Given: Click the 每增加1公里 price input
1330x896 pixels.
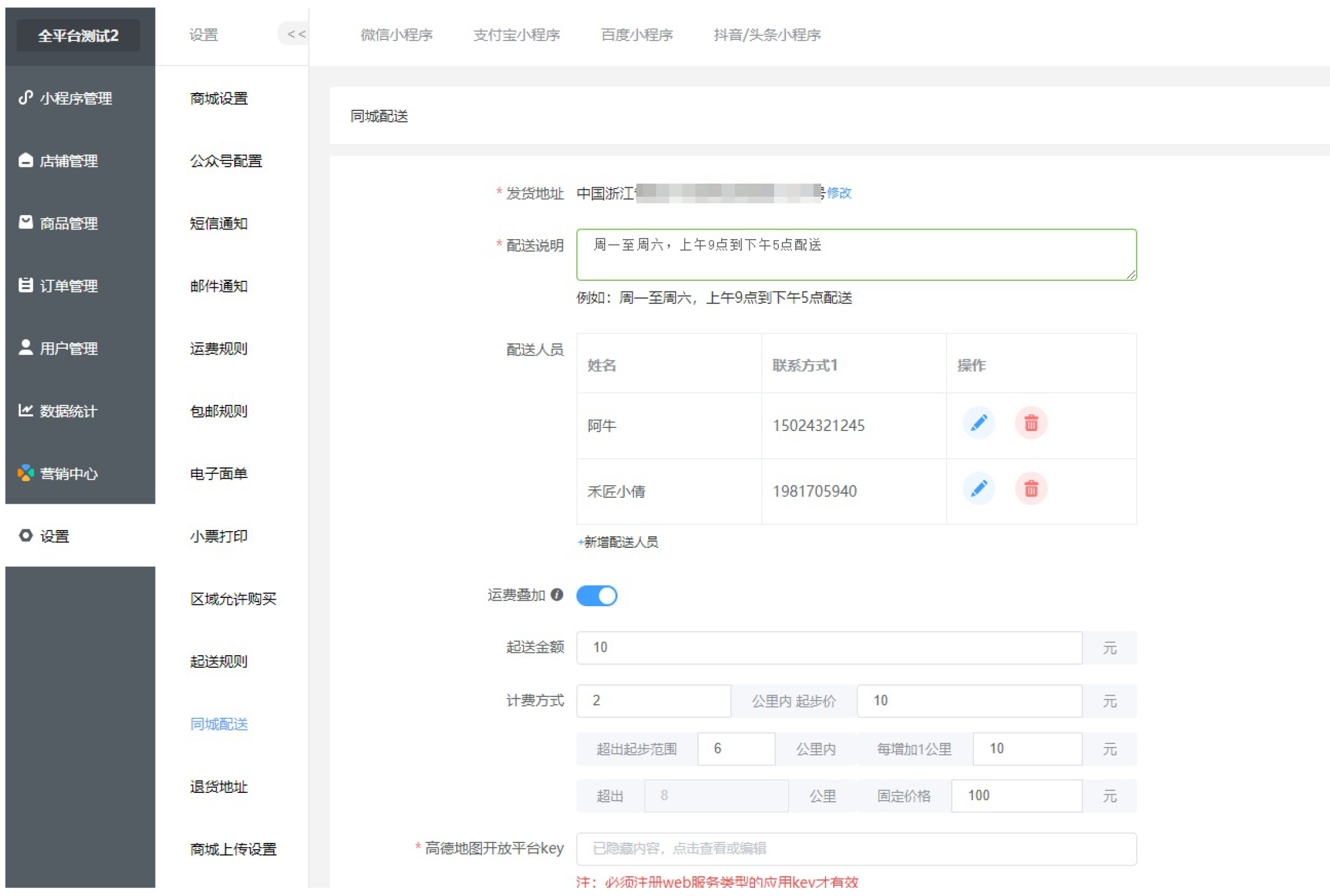Looking at the screenshot, I should [1027, 749].
